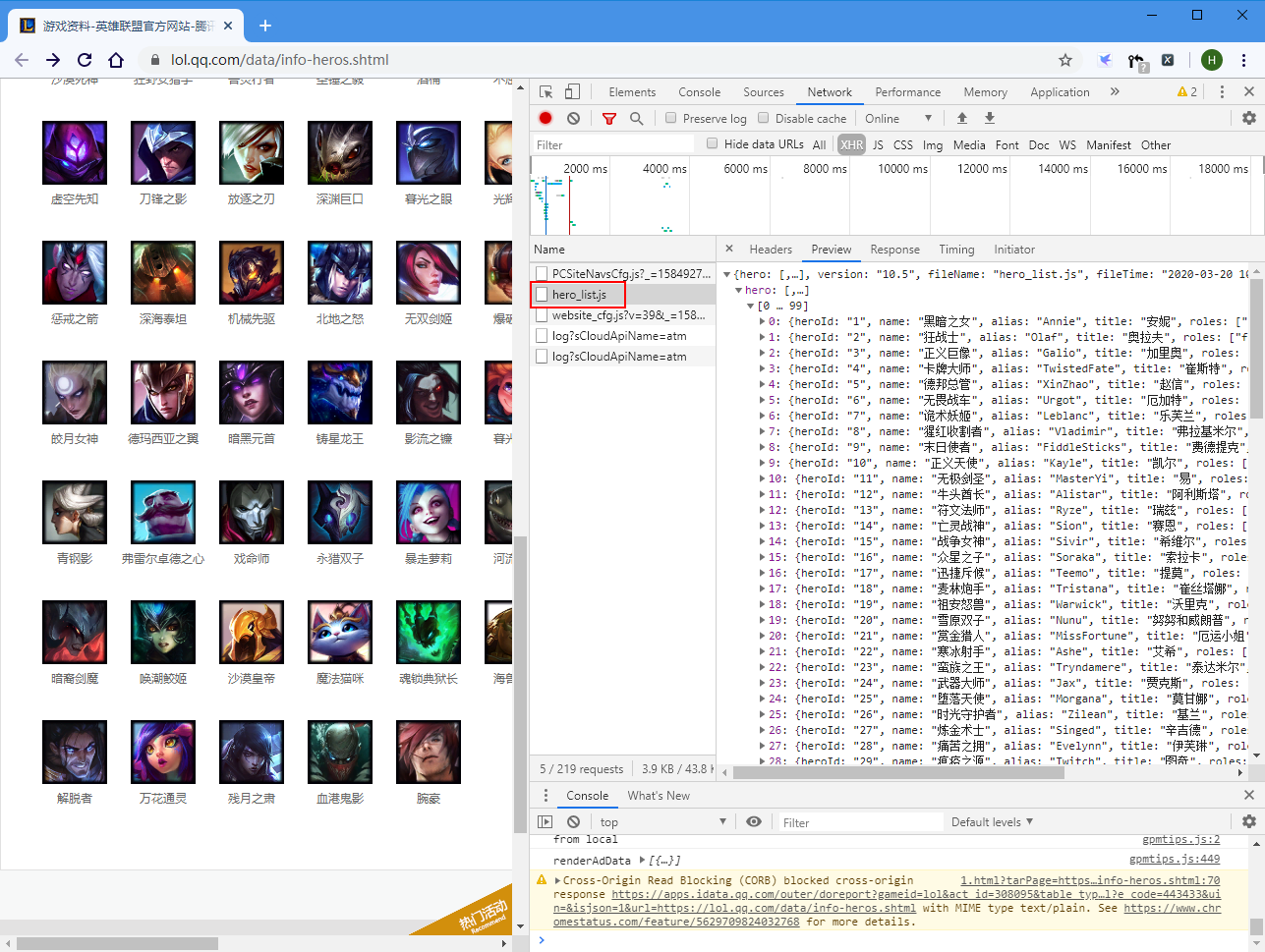Click the green H profile avatar
Viewport: 1265px width, 952px height.
(1212, 60)
